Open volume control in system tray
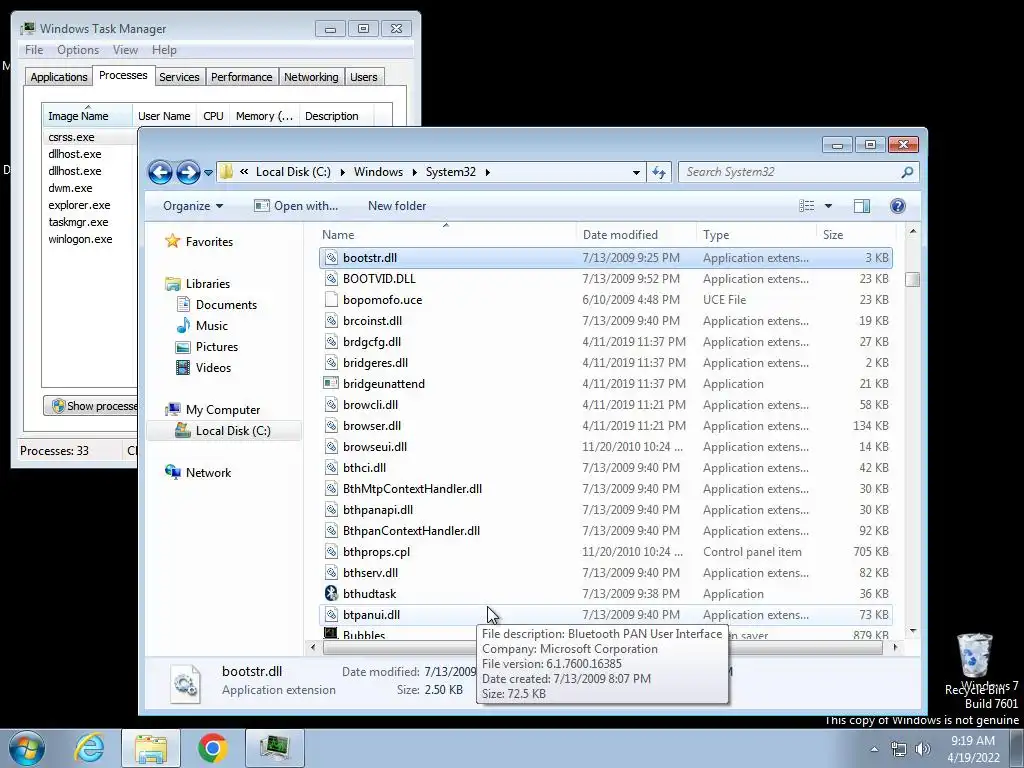Viewport: 1024px width, 768px height. click(x=923, y=749)
